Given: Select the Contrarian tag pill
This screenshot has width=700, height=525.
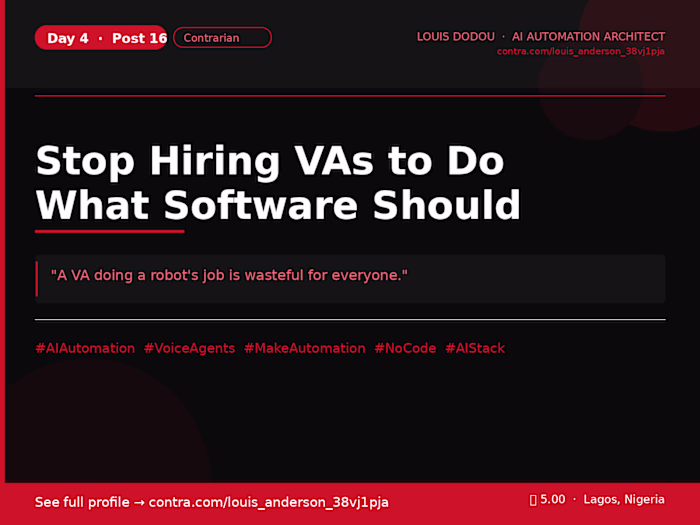Looking at the screenshot, I should coord(222,38).
